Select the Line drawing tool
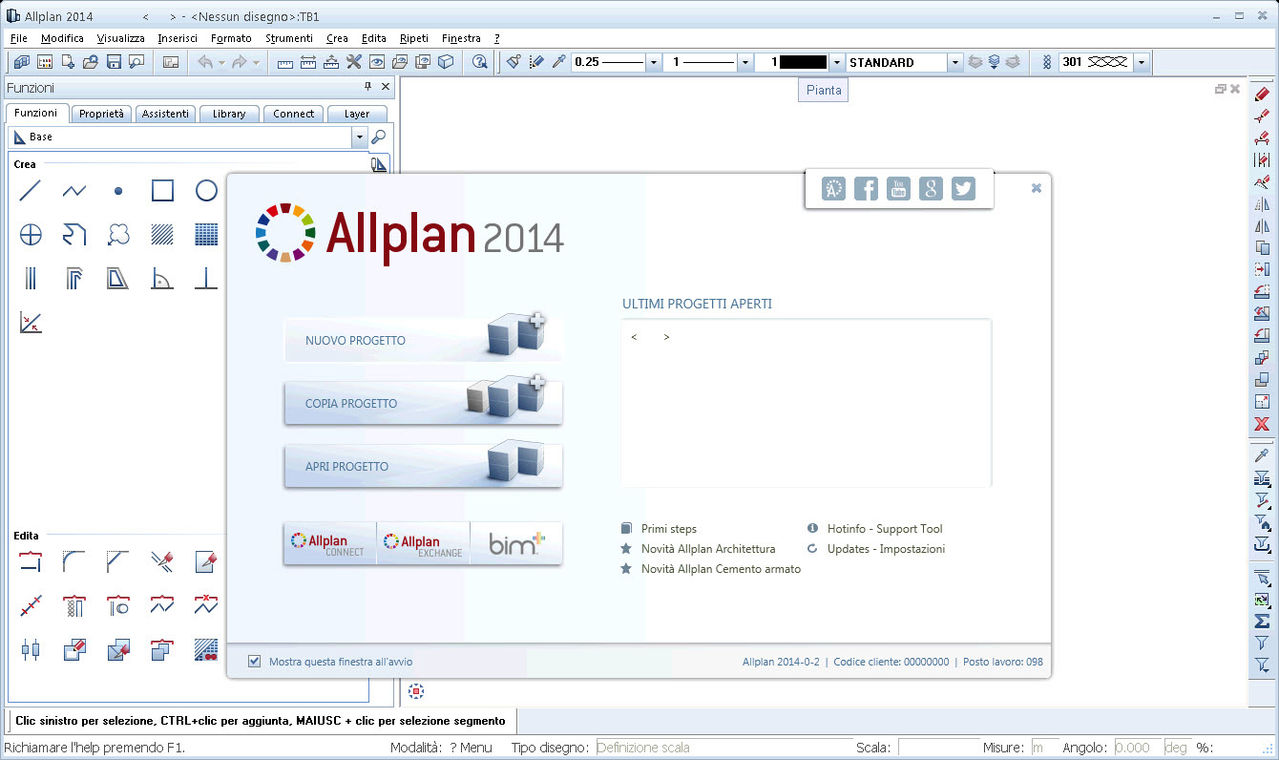Image resolution: width=1279 pixels, height=760 pixels. 31,190
